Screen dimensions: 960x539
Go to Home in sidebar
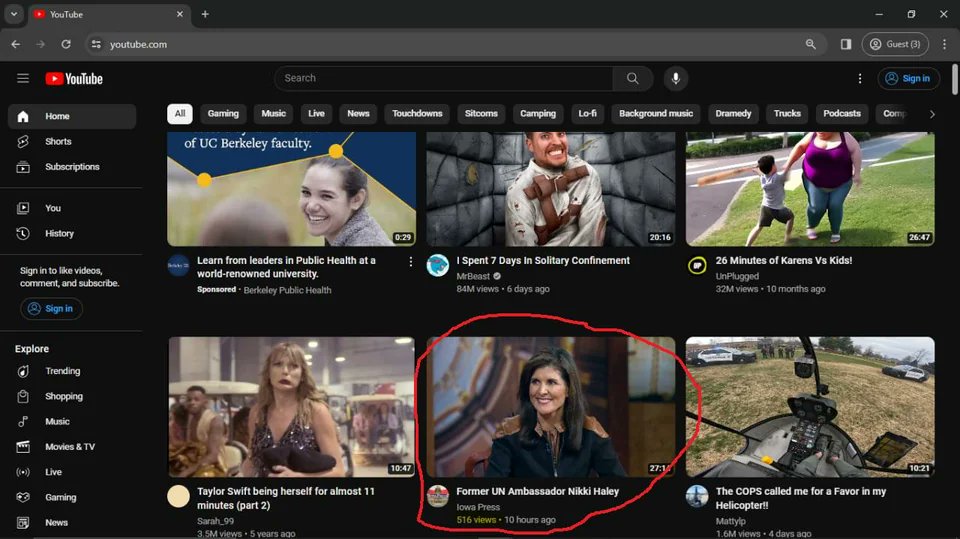[72, 116]
